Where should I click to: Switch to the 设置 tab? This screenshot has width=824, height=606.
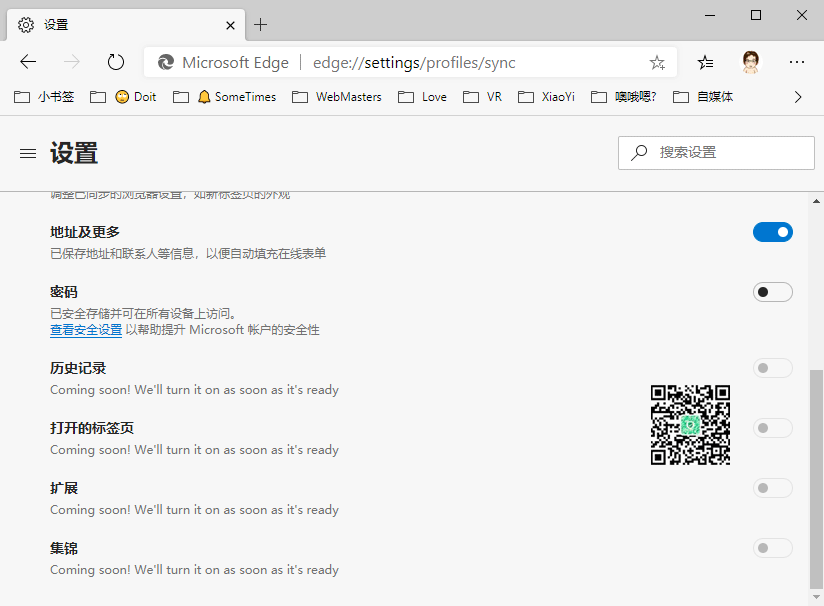tap(120, 24)
